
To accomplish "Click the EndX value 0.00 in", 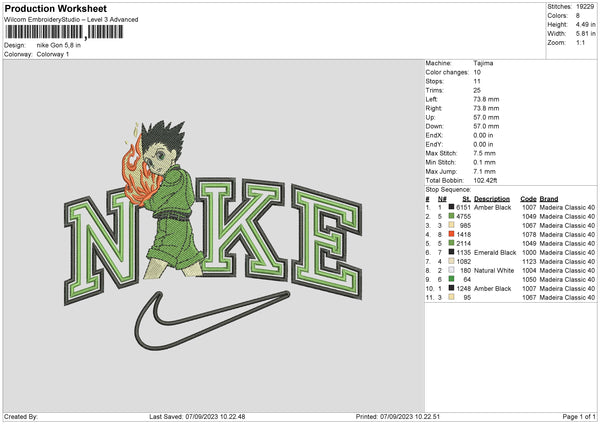I will [483, 135].
